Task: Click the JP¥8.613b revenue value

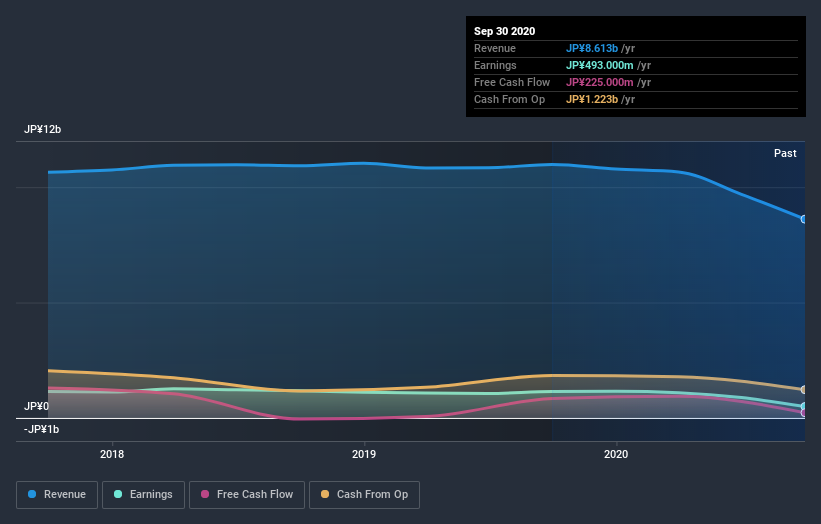Action: click(592, 48)
